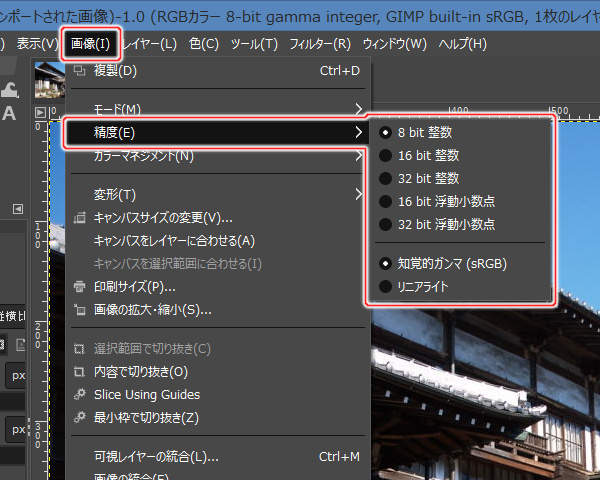Screen dimensions: 600x480
Task: Open the lower px unit dropdown
Action: pos(16,429)
